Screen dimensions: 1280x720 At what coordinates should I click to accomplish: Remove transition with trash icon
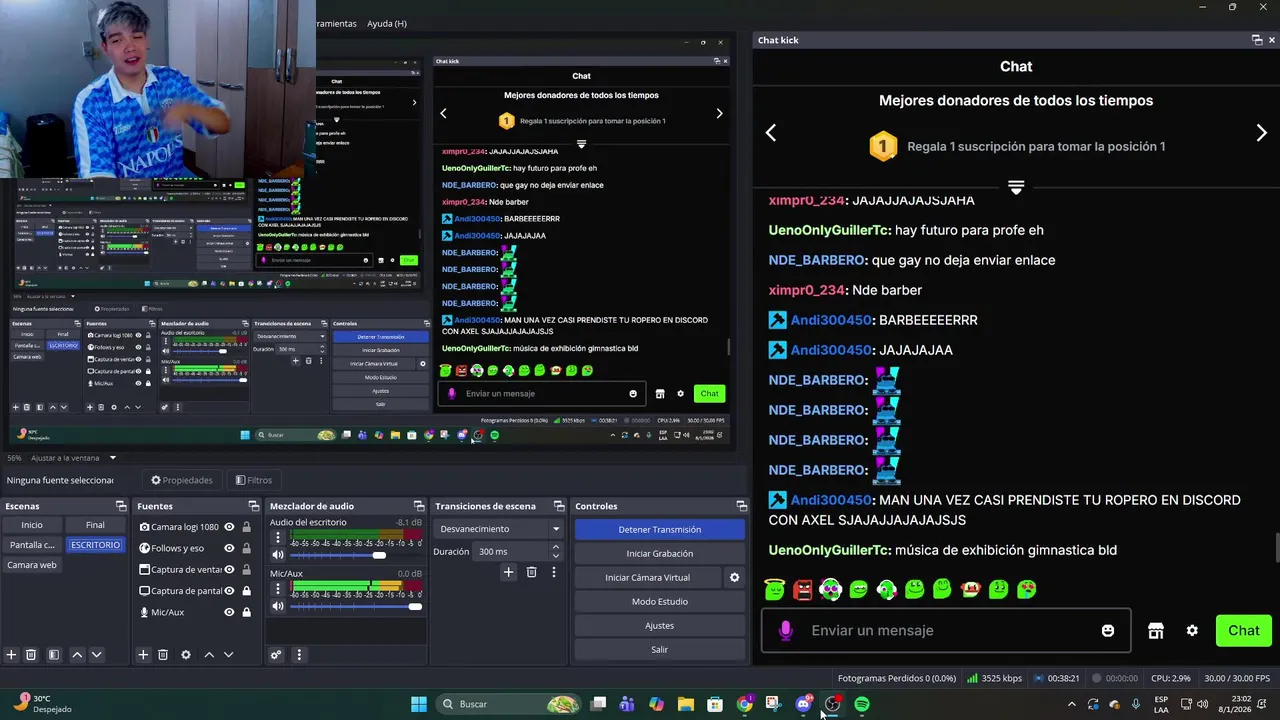point(531,572)
